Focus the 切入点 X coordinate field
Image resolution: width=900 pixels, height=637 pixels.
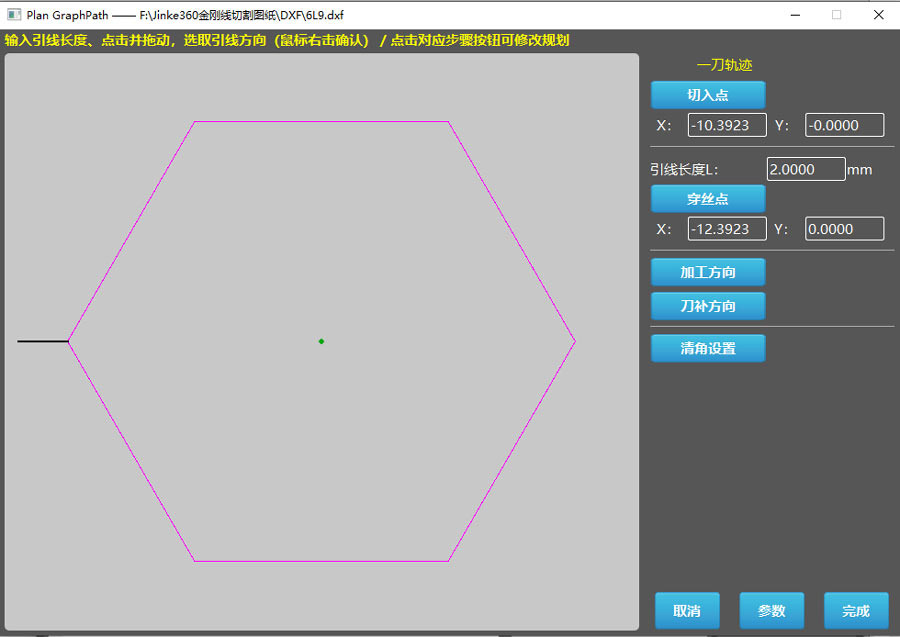click(x=727, y=125)
